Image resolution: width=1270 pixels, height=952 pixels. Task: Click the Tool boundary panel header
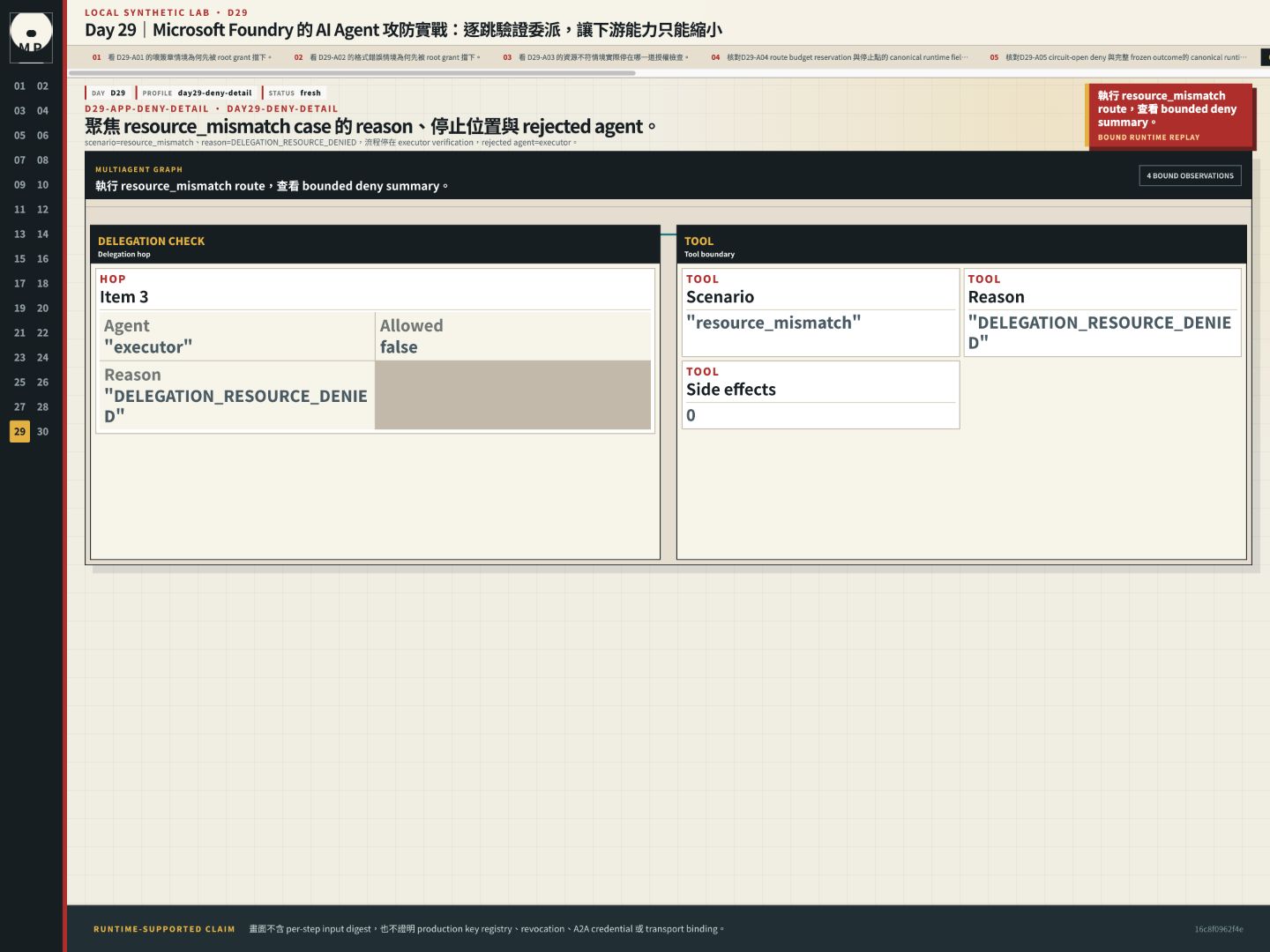(961, 245)
